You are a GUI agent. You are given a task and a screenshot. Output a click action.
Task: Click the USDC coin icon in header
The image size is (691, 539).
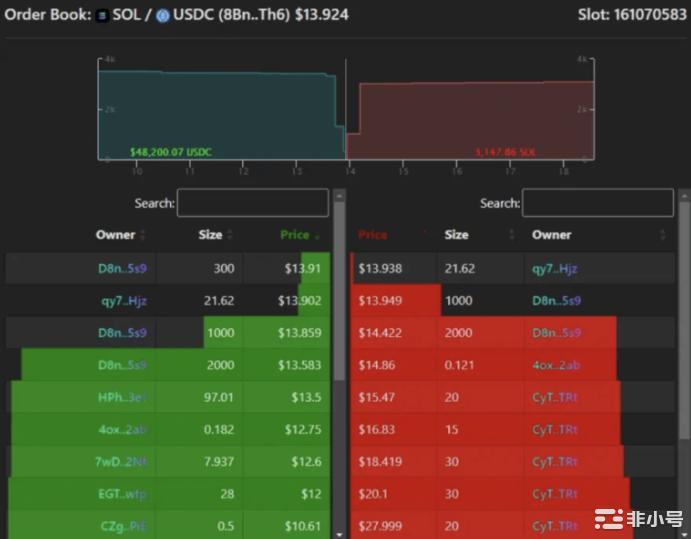click(x=162, y=16)
